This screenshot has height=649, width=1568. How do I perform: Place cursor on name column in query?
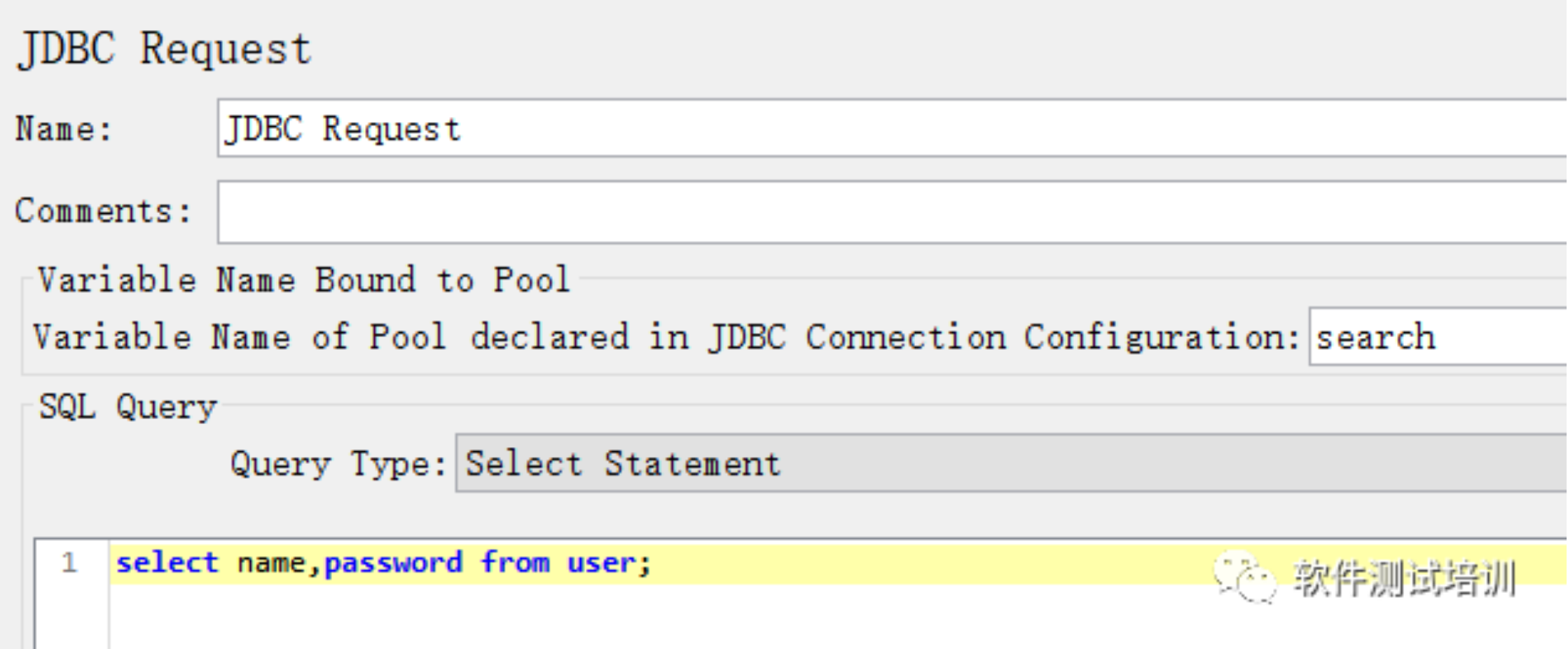[x=271, y=563]
